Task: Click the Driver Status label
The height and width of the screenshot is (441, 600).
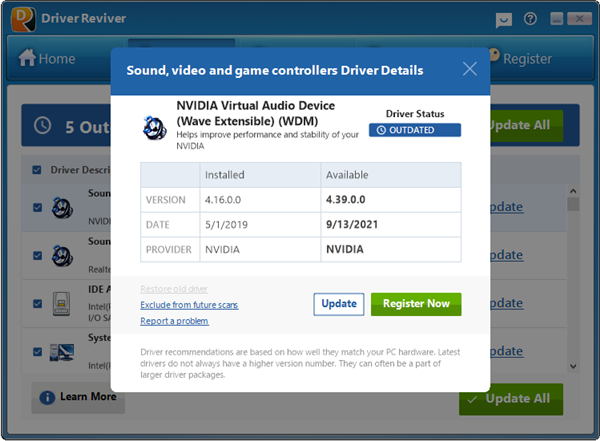Action: click(415, 114)
